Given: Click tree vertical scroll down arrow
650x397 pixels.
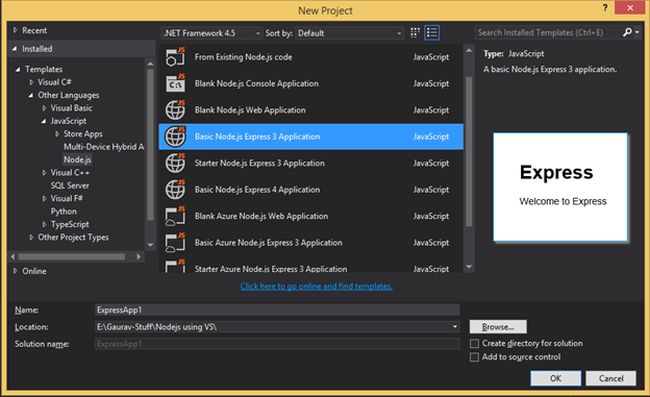Looking at the screenshot, I should click(150, 245).
